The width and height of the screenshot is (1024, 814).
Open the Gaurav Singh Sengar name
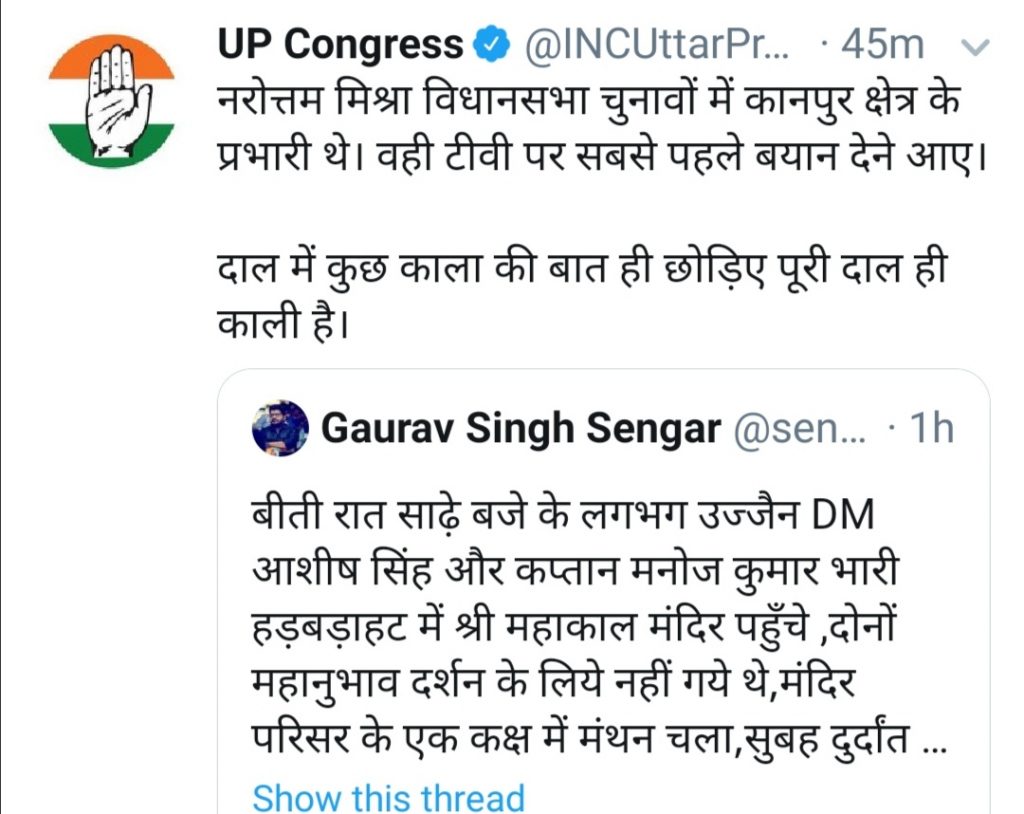[x=520, y=430]
